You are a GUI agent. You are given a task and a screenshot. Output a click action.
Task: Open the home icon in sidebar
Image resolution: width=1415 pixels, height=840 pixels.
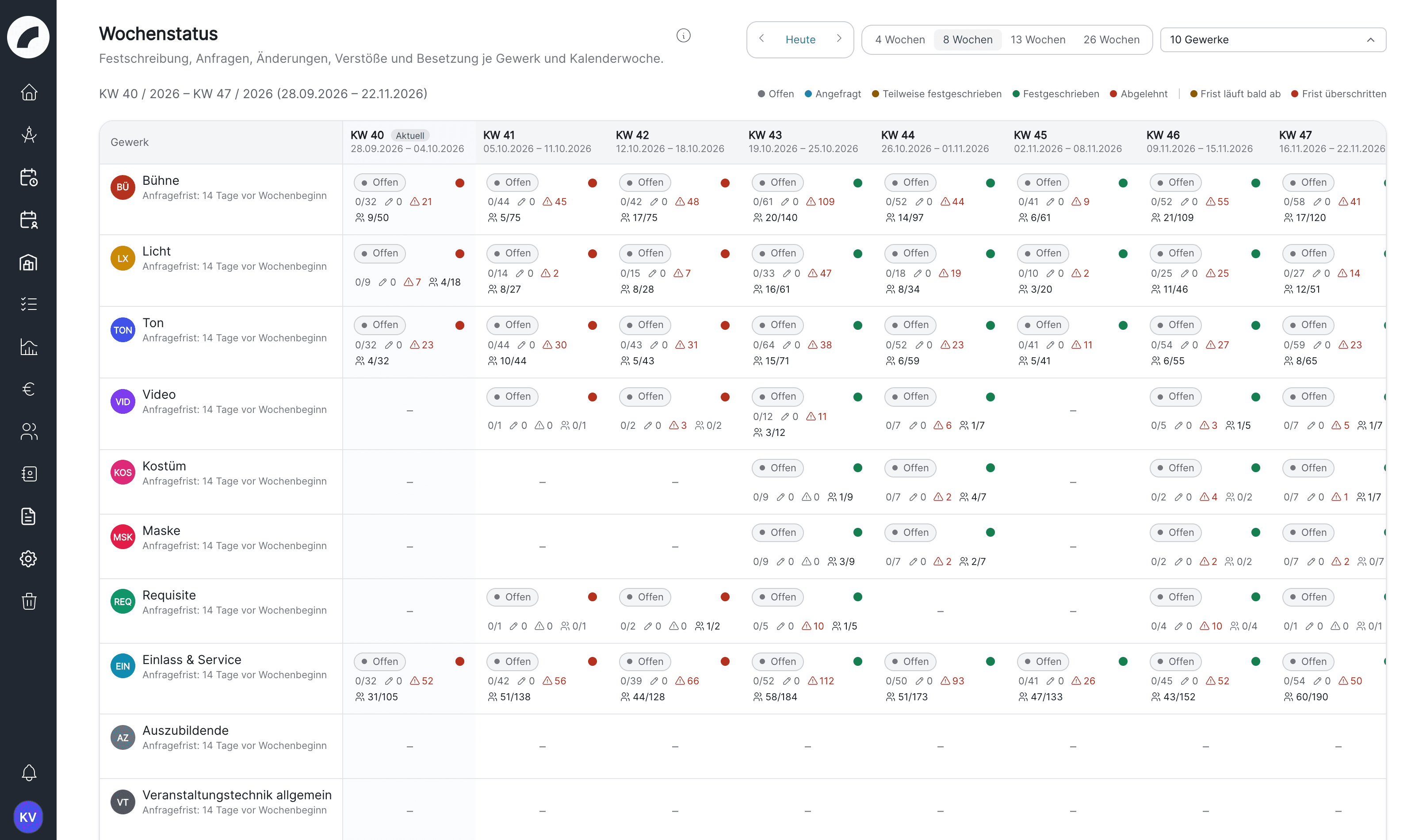coord(28,92)
